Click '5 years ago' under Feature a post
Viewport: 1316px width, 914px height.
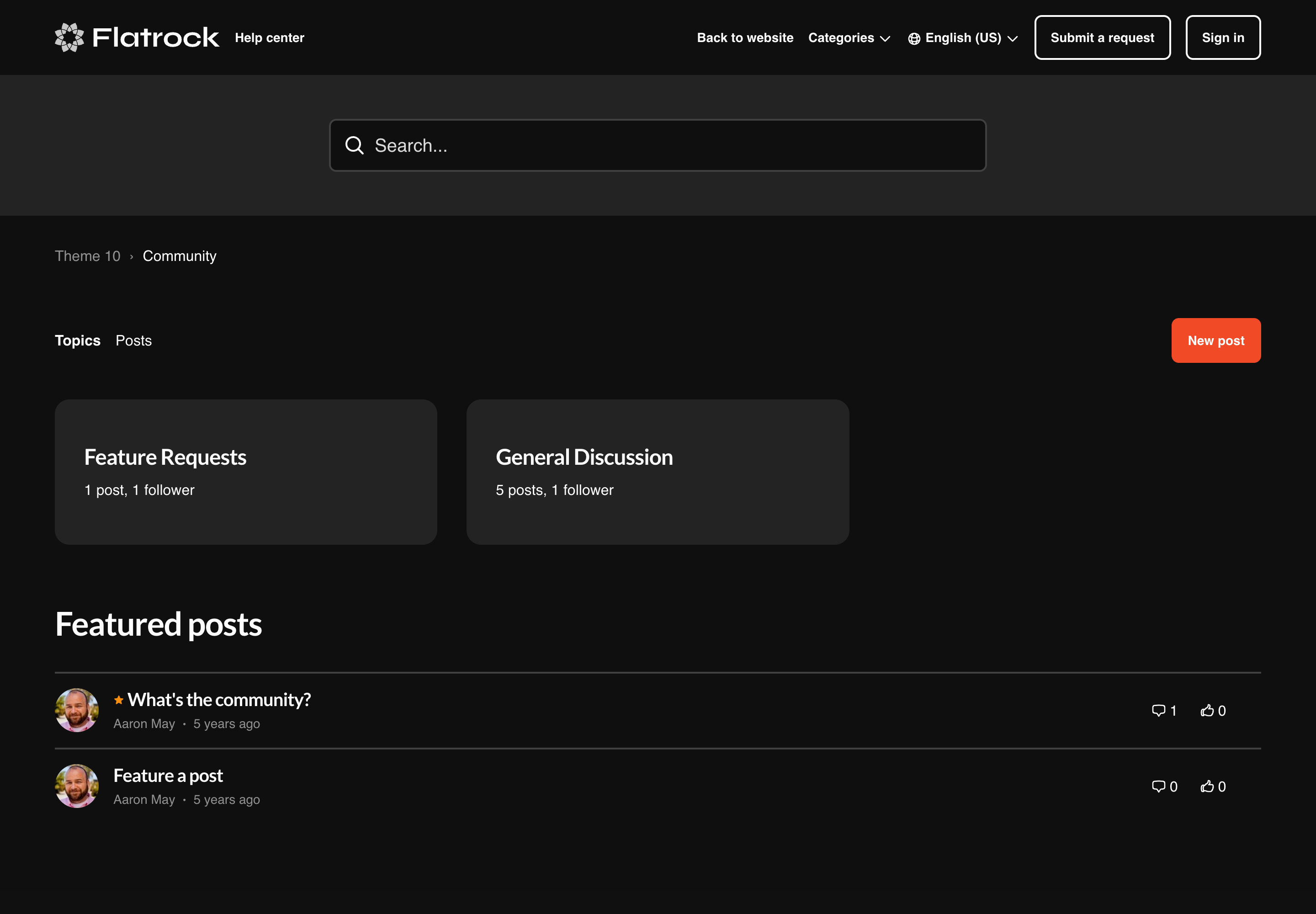coord(227,799)
